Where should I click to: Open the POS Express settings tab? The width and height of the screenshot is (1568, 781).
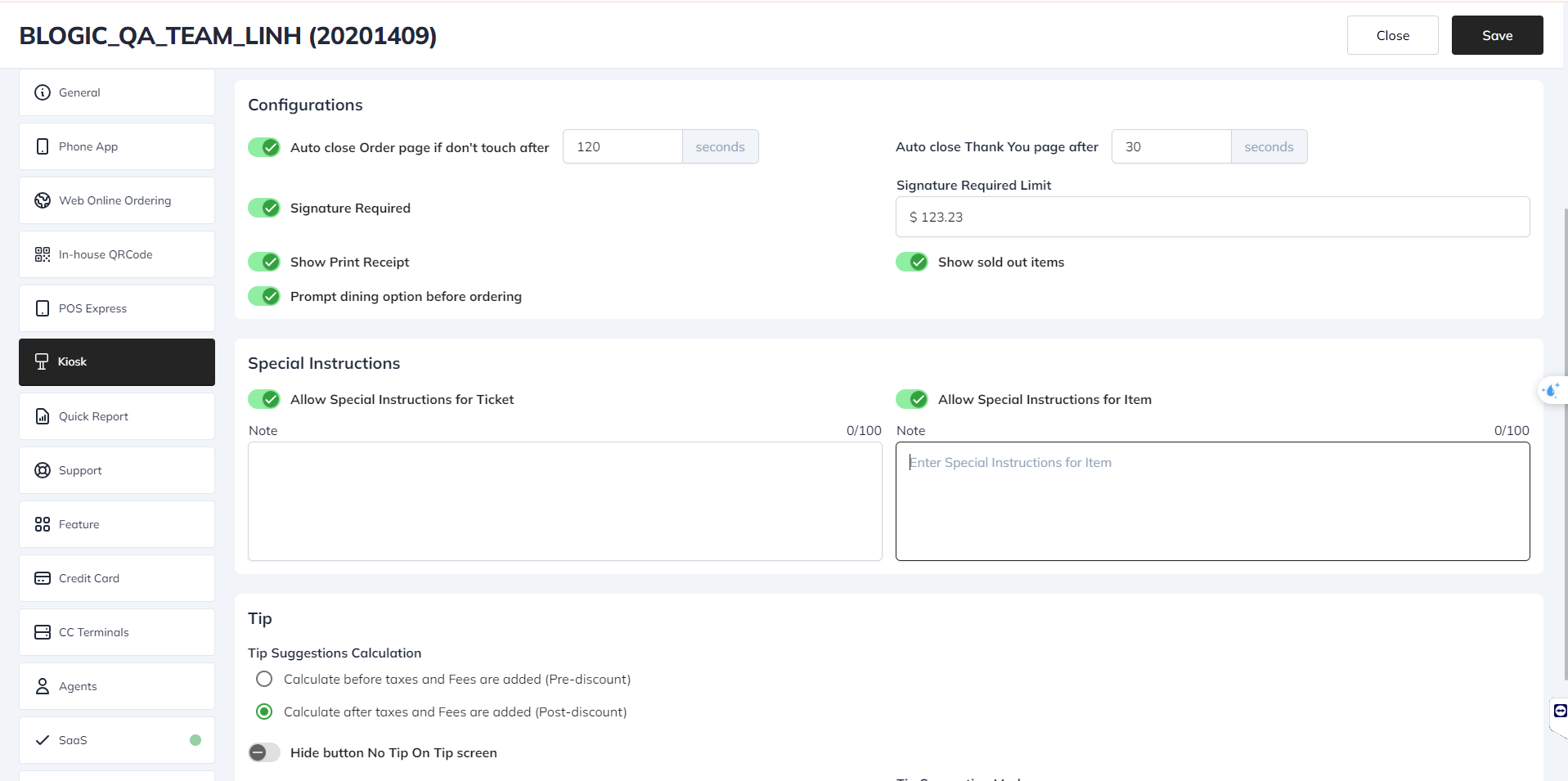[x=117, y=308]
